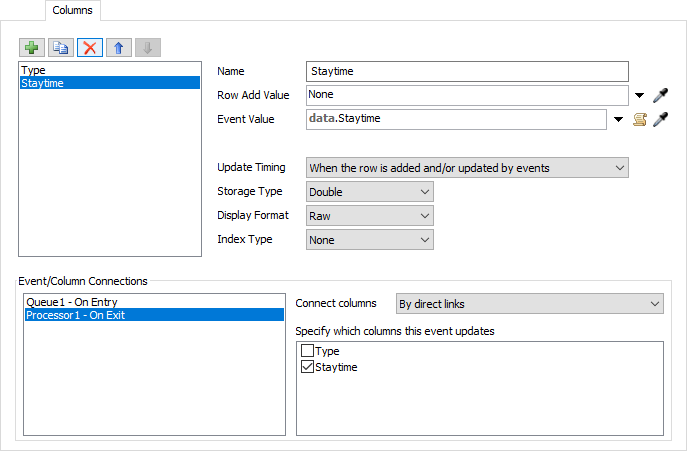The image size is (687, 451).
Task: Click the disabled move down arrow icon
Action: pos(146,48)
